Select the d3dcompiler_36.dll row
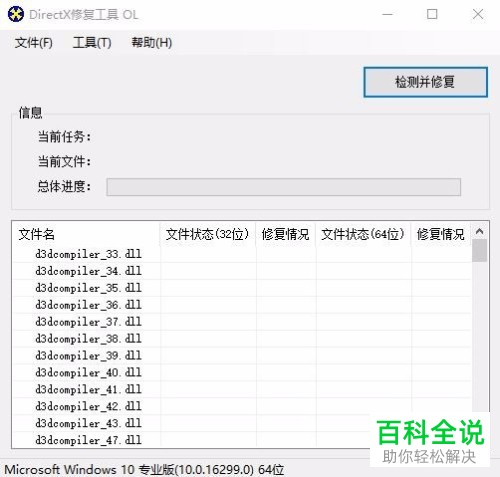This screenshot has width=500, height=477. pos(242,305)
